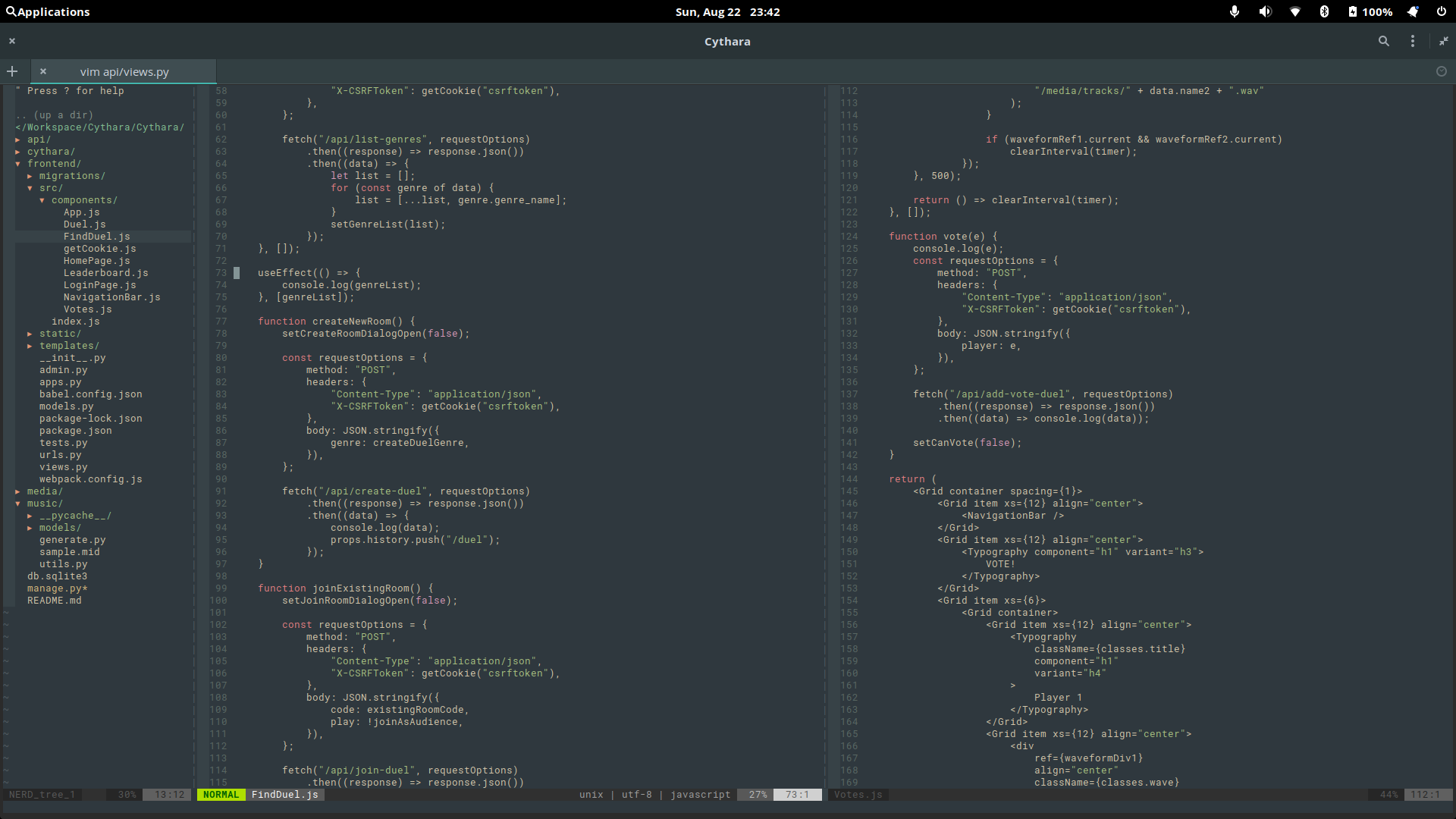
Task: Click the date and time clock
Action: point(727,11)
